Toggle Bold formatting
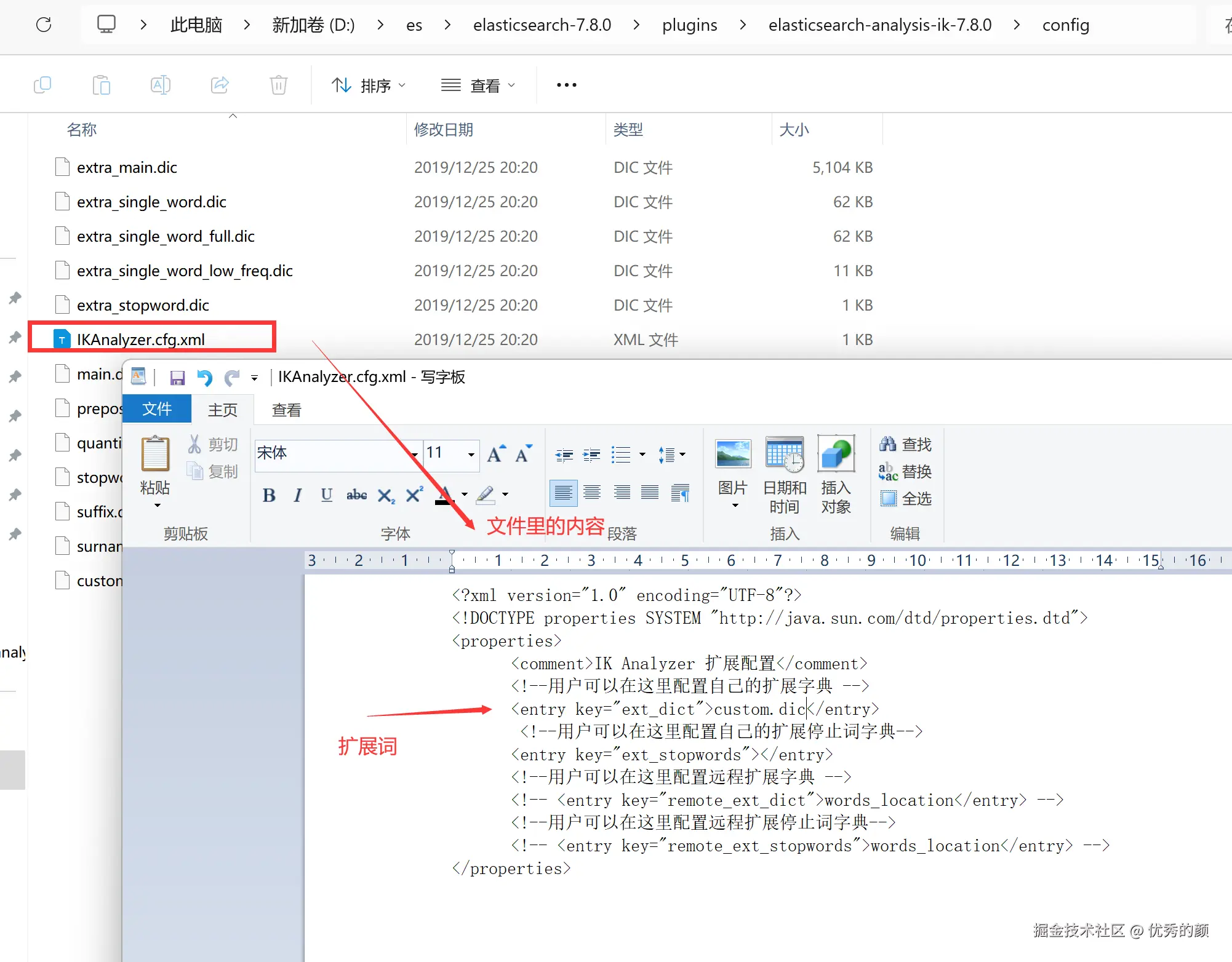 [269, 495]
